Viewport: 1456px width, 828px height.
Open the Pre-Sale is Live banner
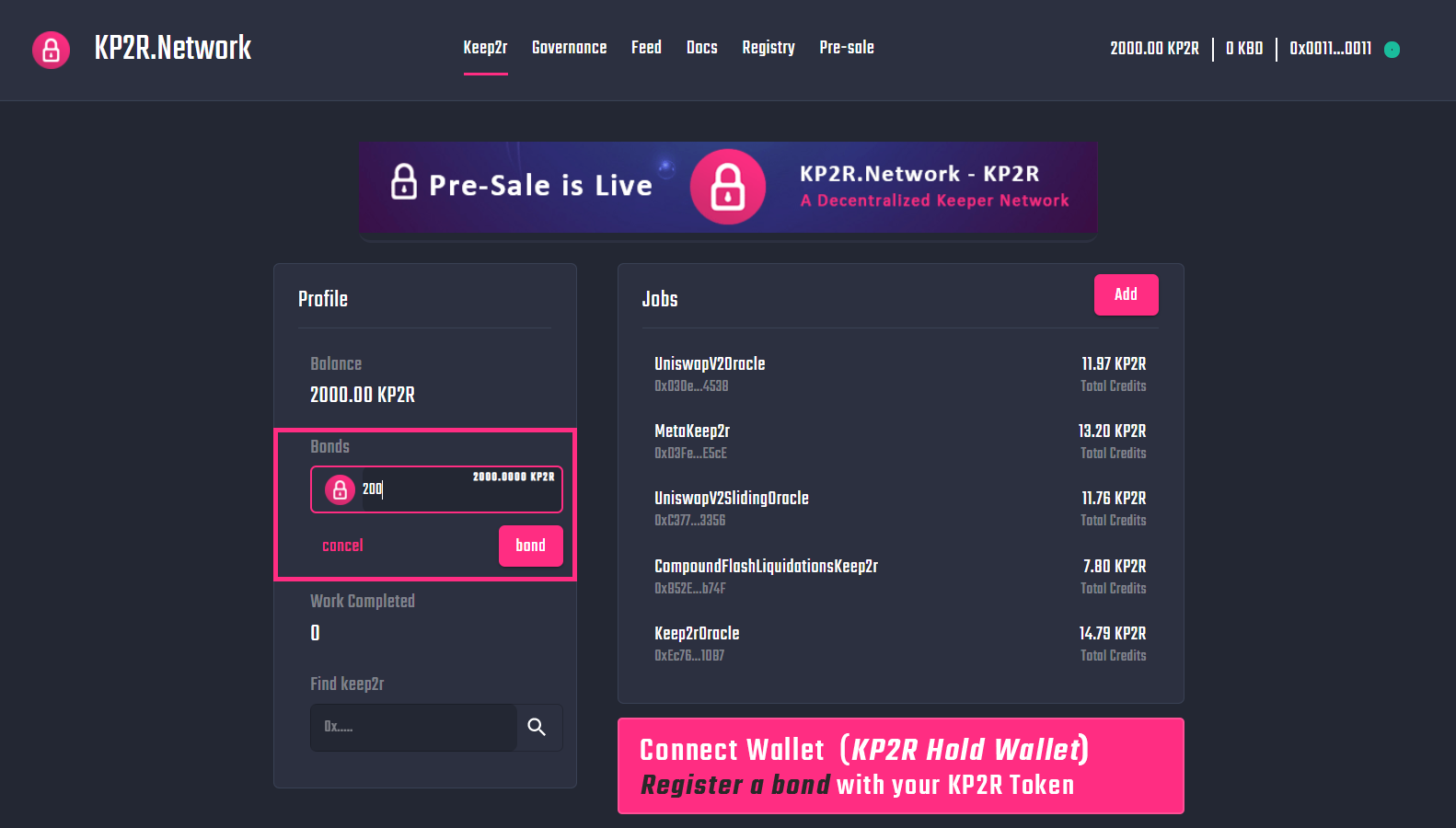tap(728, 188)
